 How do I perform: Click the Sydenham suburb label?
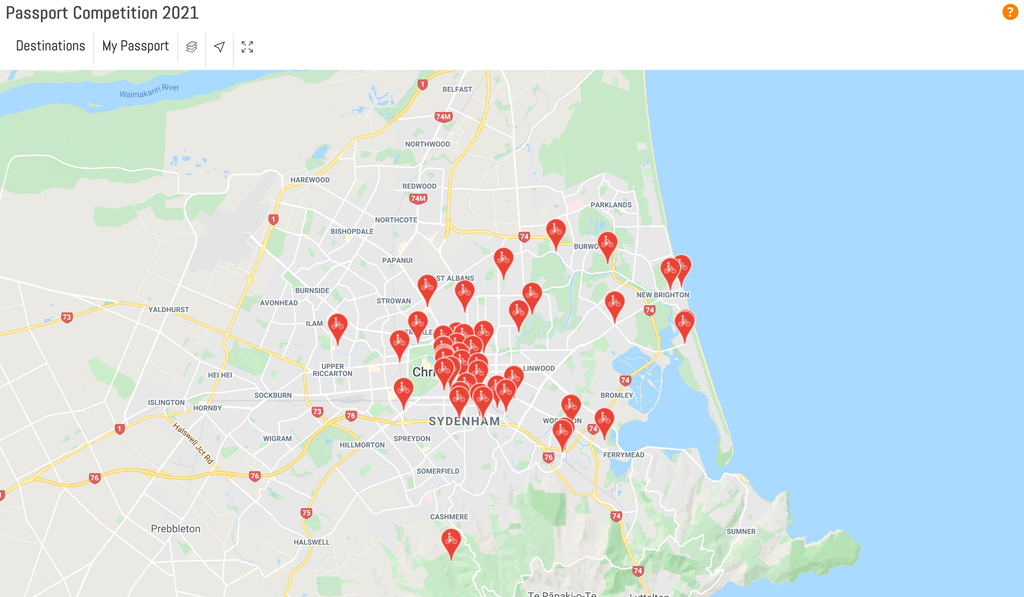(465, 421)
